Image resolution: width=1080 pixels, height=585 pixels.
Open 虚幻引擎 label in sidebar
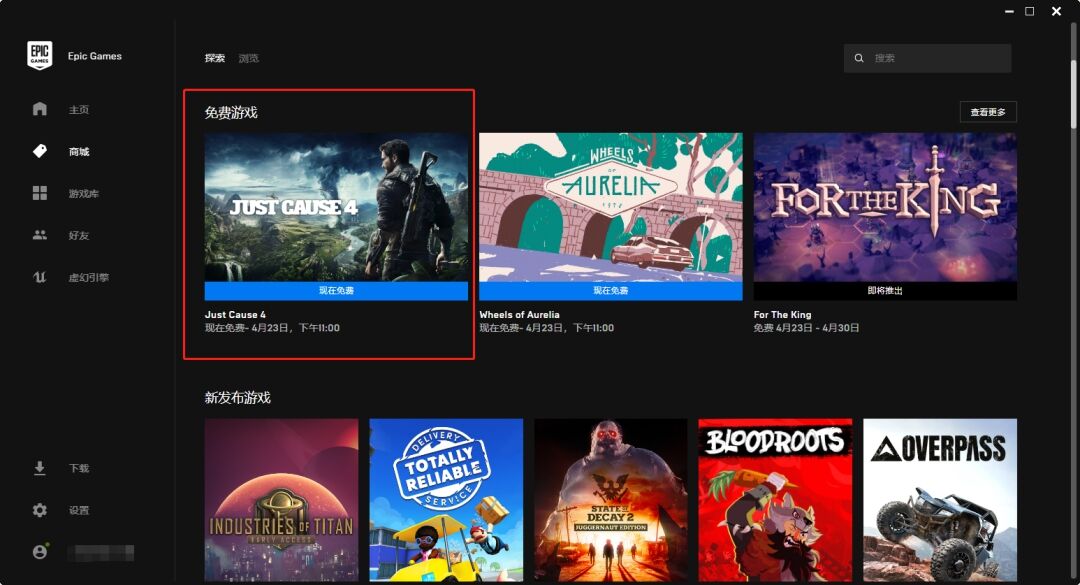click(x=88, y=278)
